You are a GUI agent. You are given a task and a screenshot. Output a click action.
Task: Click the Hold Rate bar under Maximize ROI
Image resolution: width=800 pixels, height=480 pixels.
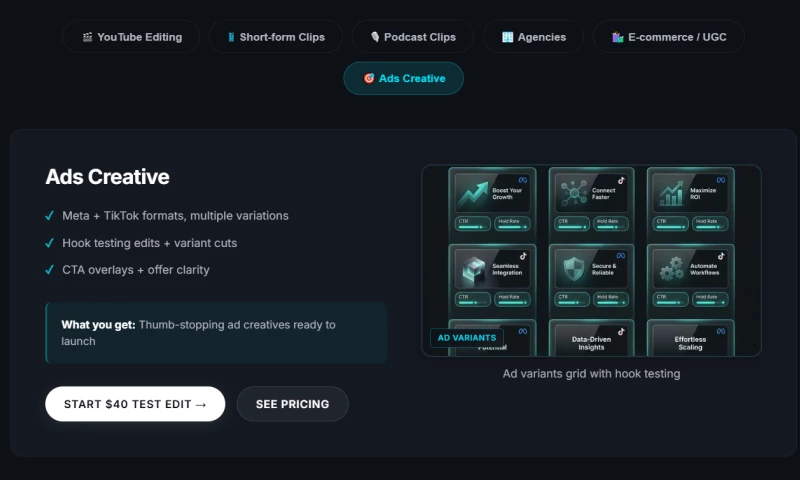710,226
